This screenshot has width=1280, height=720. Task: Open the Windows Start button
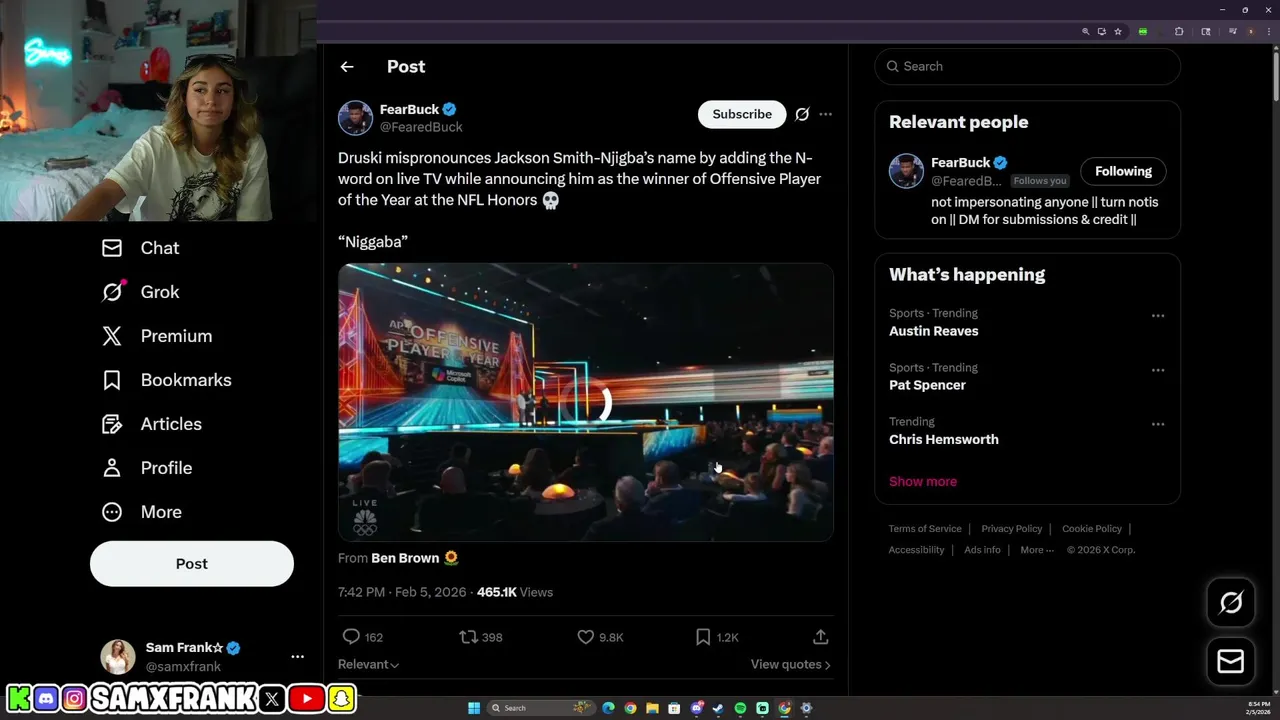pyautogui.click(x=474, y=708)
